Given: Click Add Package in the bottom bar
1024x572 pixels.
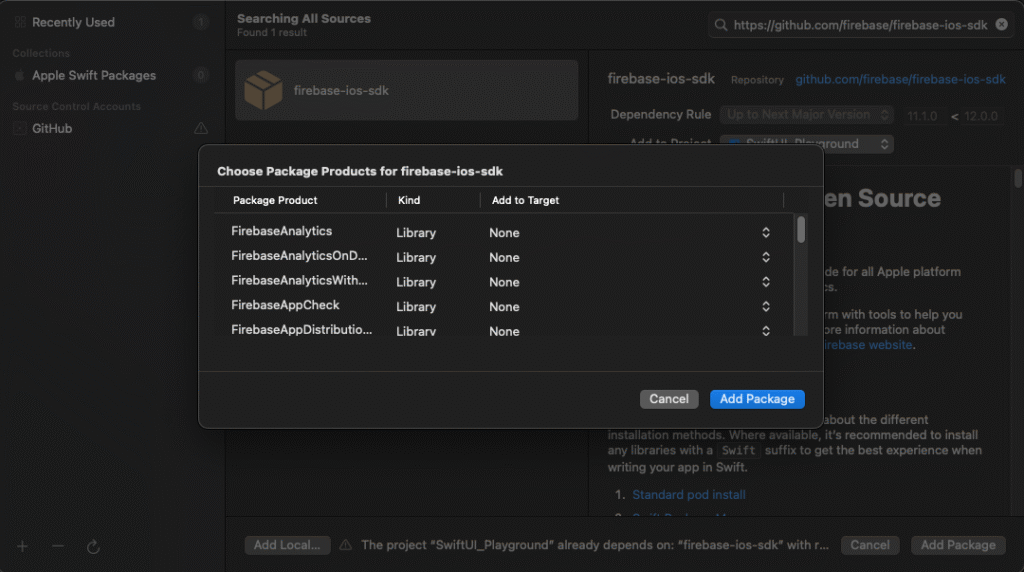Looking at the screenshot, I should (x=958, y=545).
